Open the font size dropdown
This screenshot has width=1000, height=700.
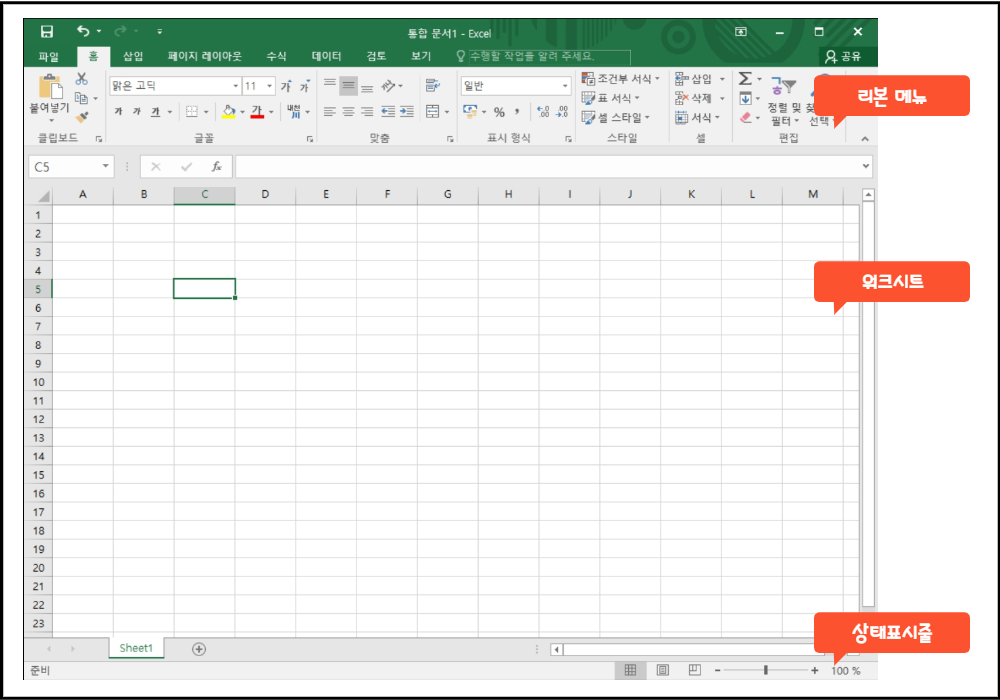(x=270, y=86)
